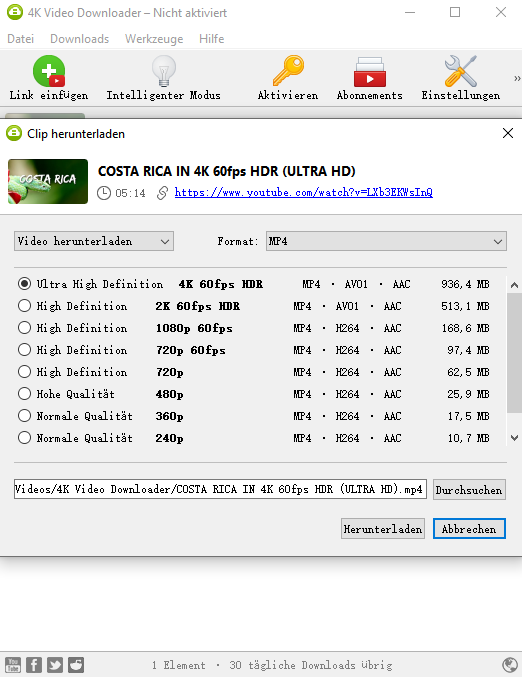This screenshot has height=677, width=522.
Task: Click the globe icon in status bar
Action: (x=510, y=665)
